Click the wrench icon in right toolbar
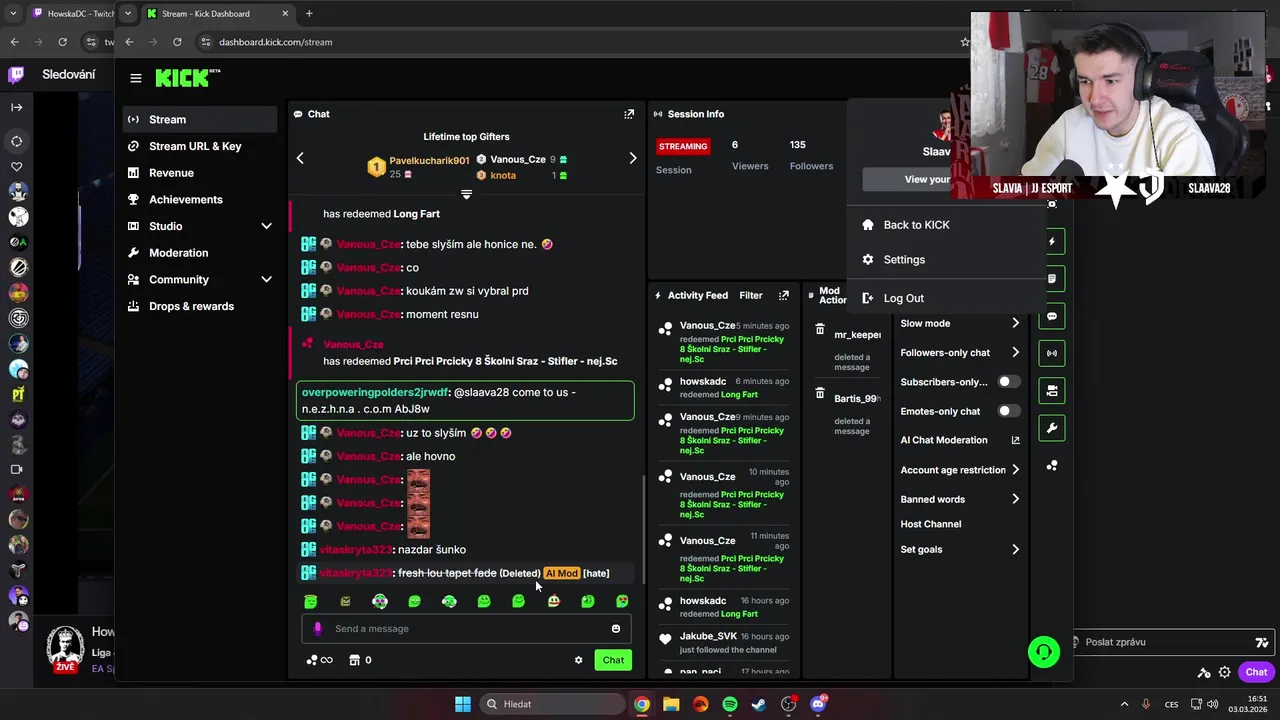This screenshot has width=1280, height=720. pos(1052,428)
